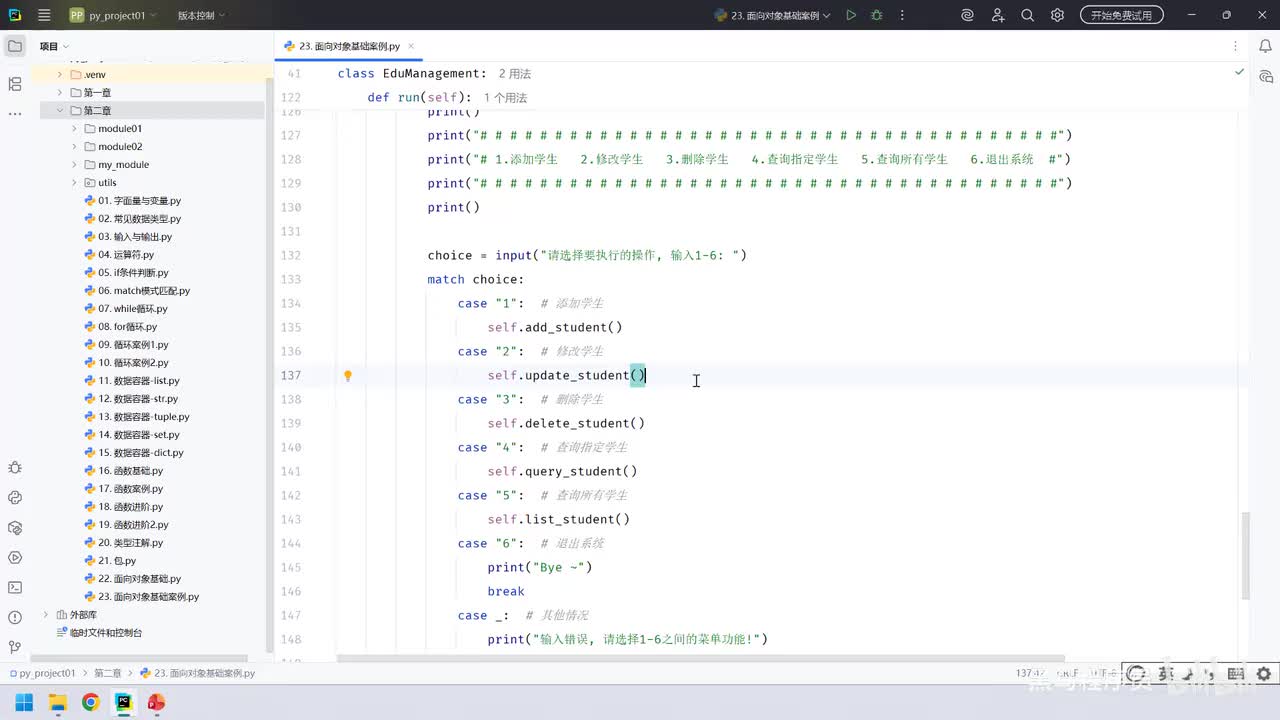Open IDE settings gear icon
The height and width of the screenshot is (720, 1280).
1057,15
